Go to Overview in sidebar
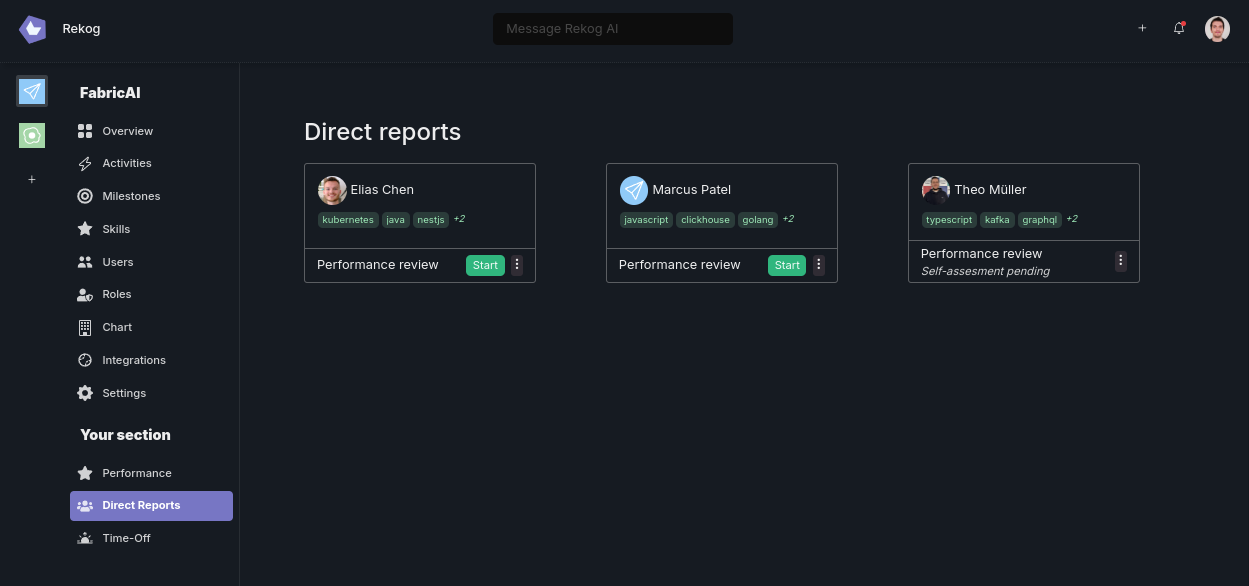The image size is (1249, 586). [x=127, y=131]
